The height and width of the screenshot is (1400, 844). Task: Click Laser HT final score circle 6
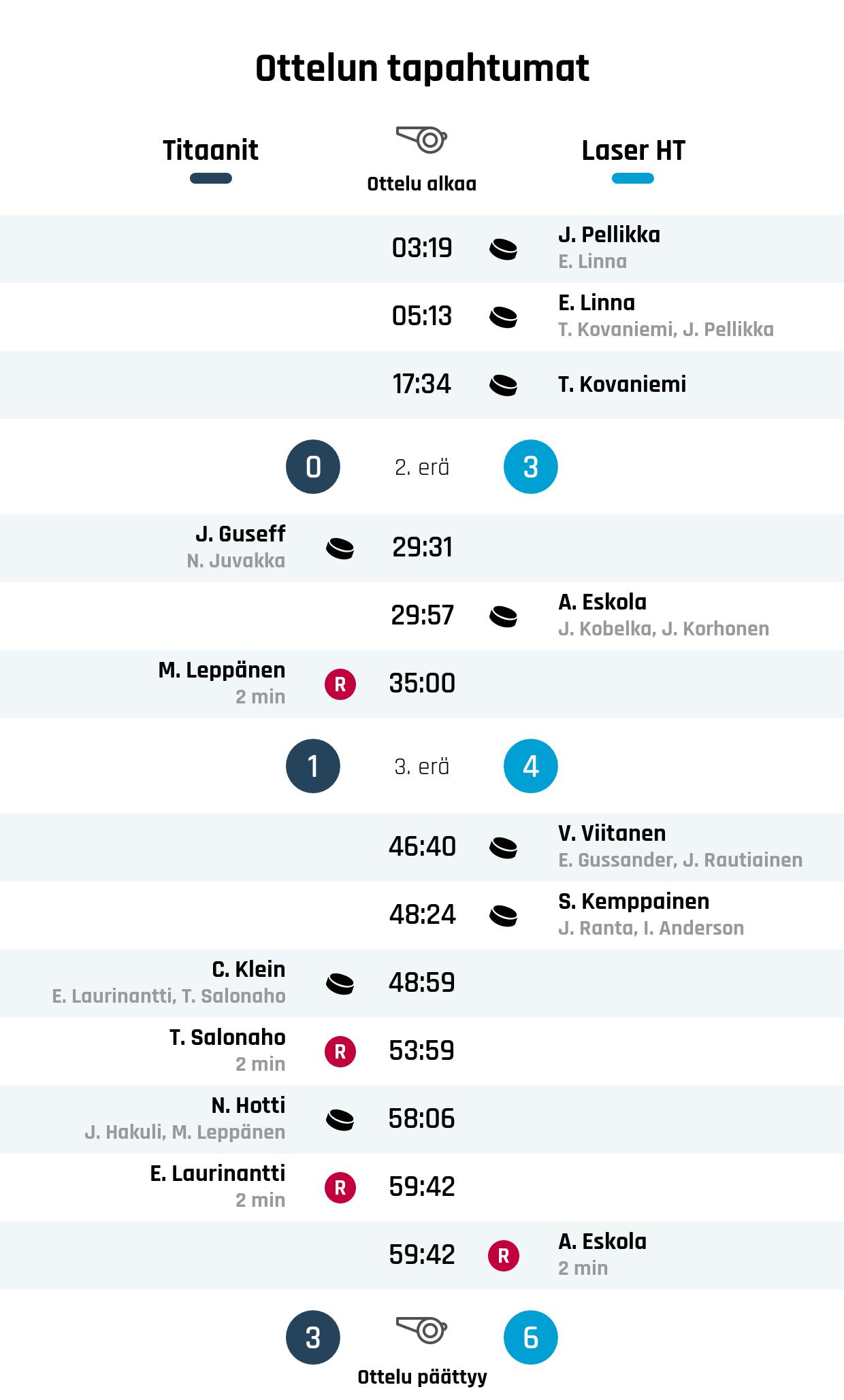tap(531, 1337)
